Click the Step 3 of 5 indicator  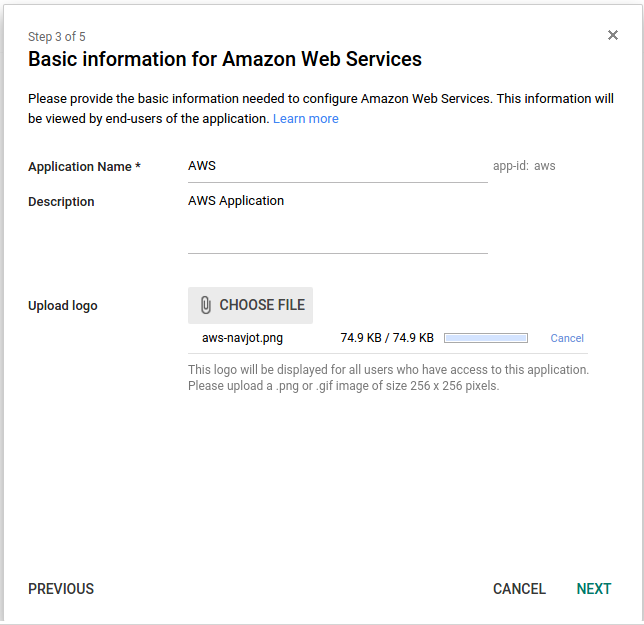[57, 37]
